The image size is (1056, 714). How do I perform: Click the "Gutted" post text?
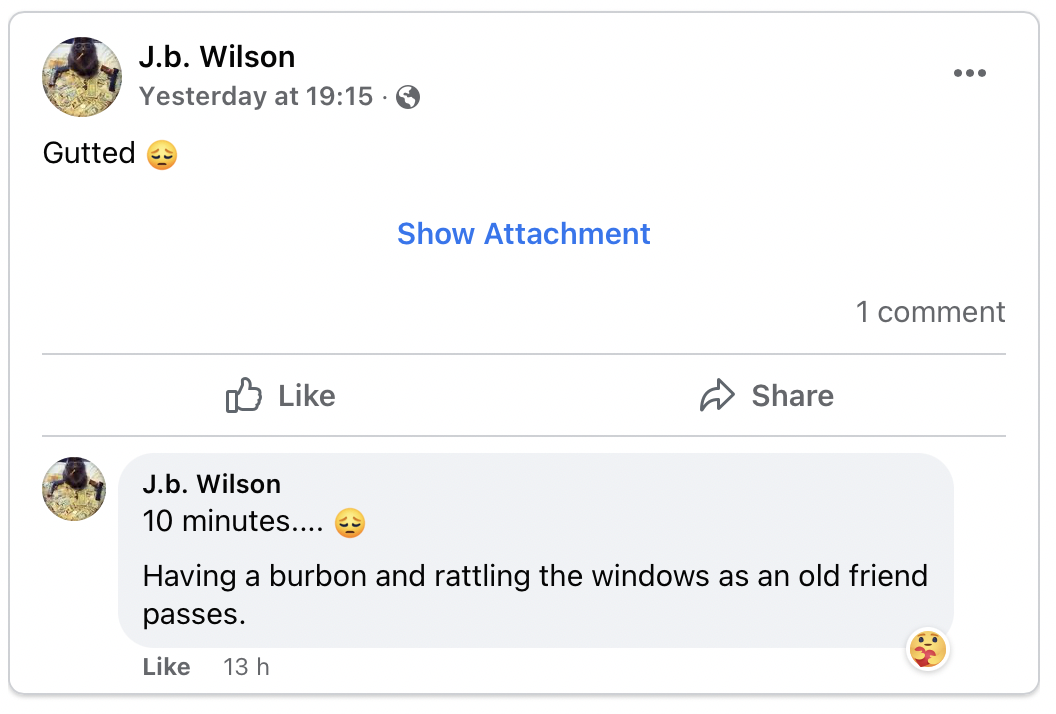click(x=89, y=154)
